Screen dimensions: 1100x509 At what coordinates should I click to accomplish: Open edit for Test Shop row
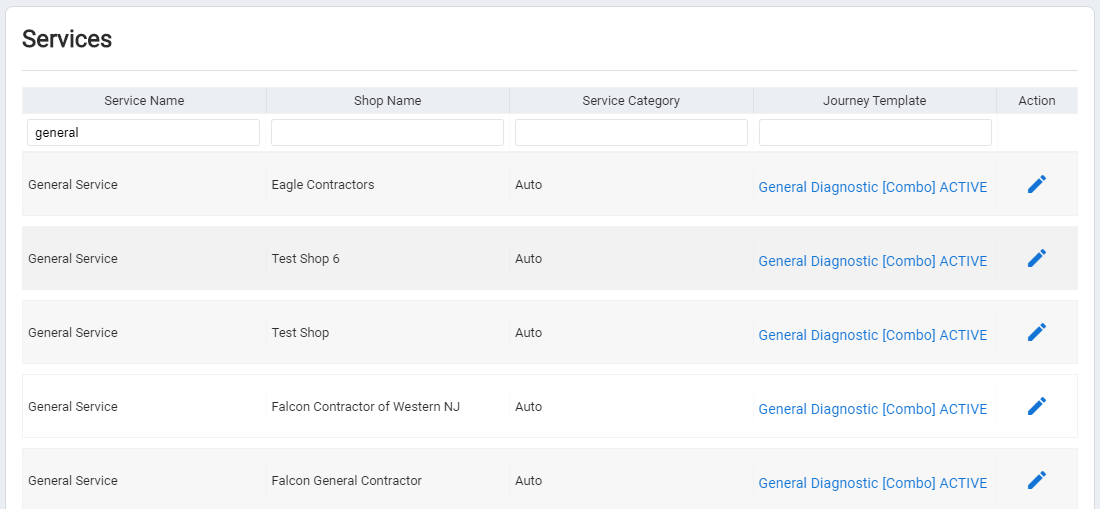point(1036,332)
